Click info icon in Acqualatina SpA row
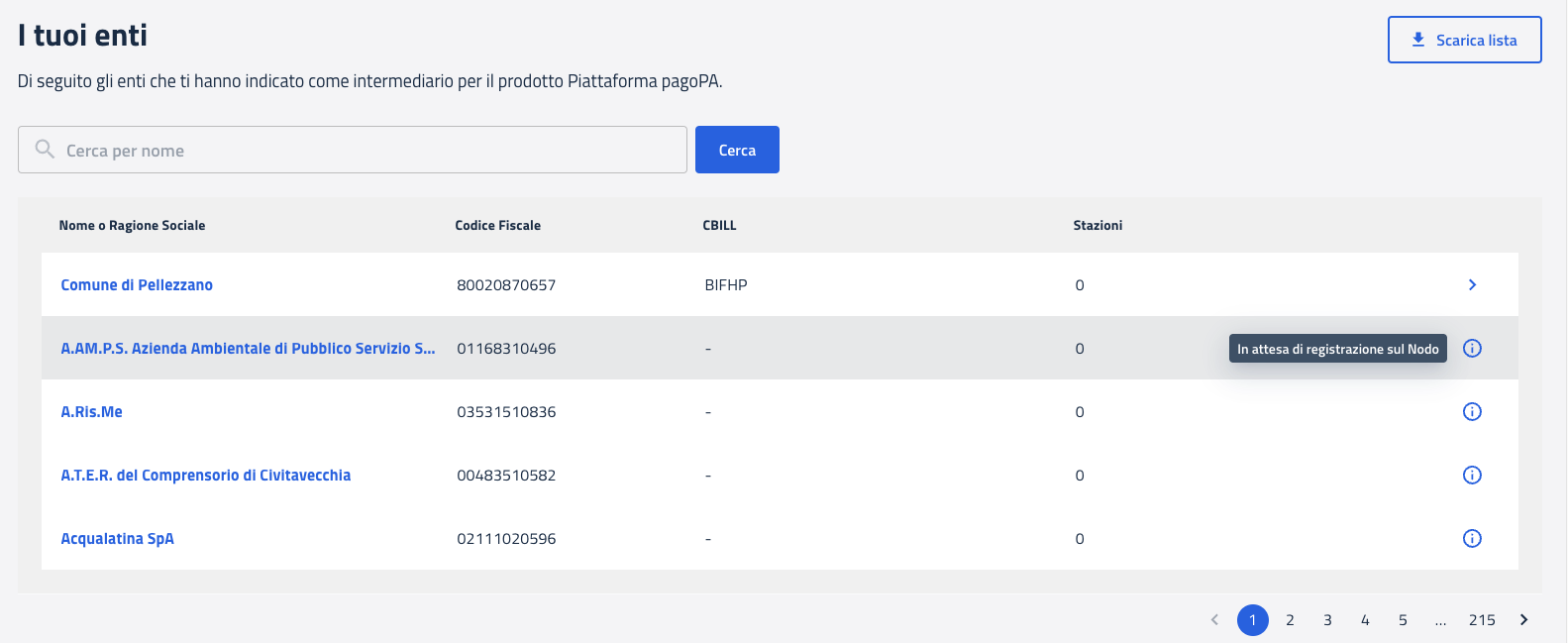 click(x=1472, y=538)
